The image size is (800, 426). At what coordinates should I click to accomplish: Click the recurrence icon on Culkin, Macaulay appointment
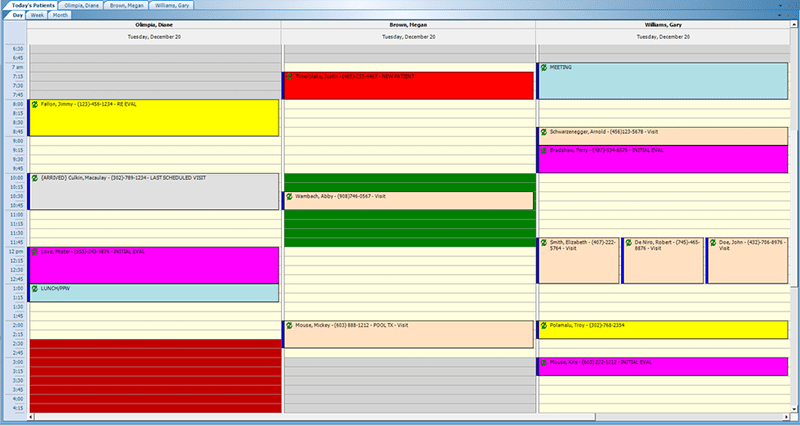click(x=35, y=179)
